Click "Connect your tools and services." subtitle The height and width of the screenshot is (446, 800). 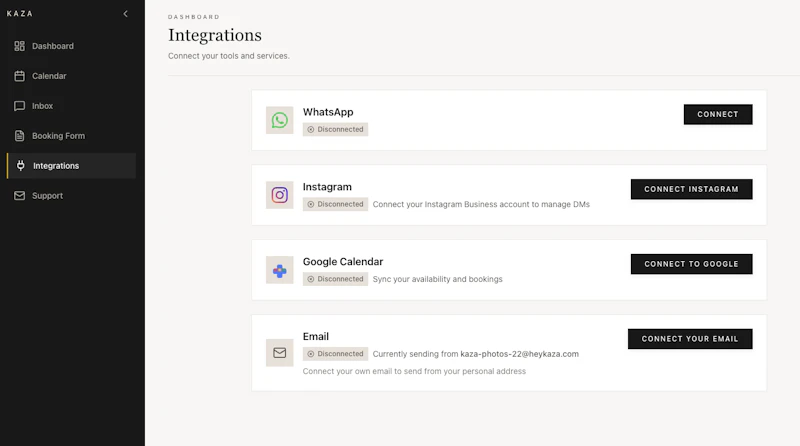coord(229,56)
